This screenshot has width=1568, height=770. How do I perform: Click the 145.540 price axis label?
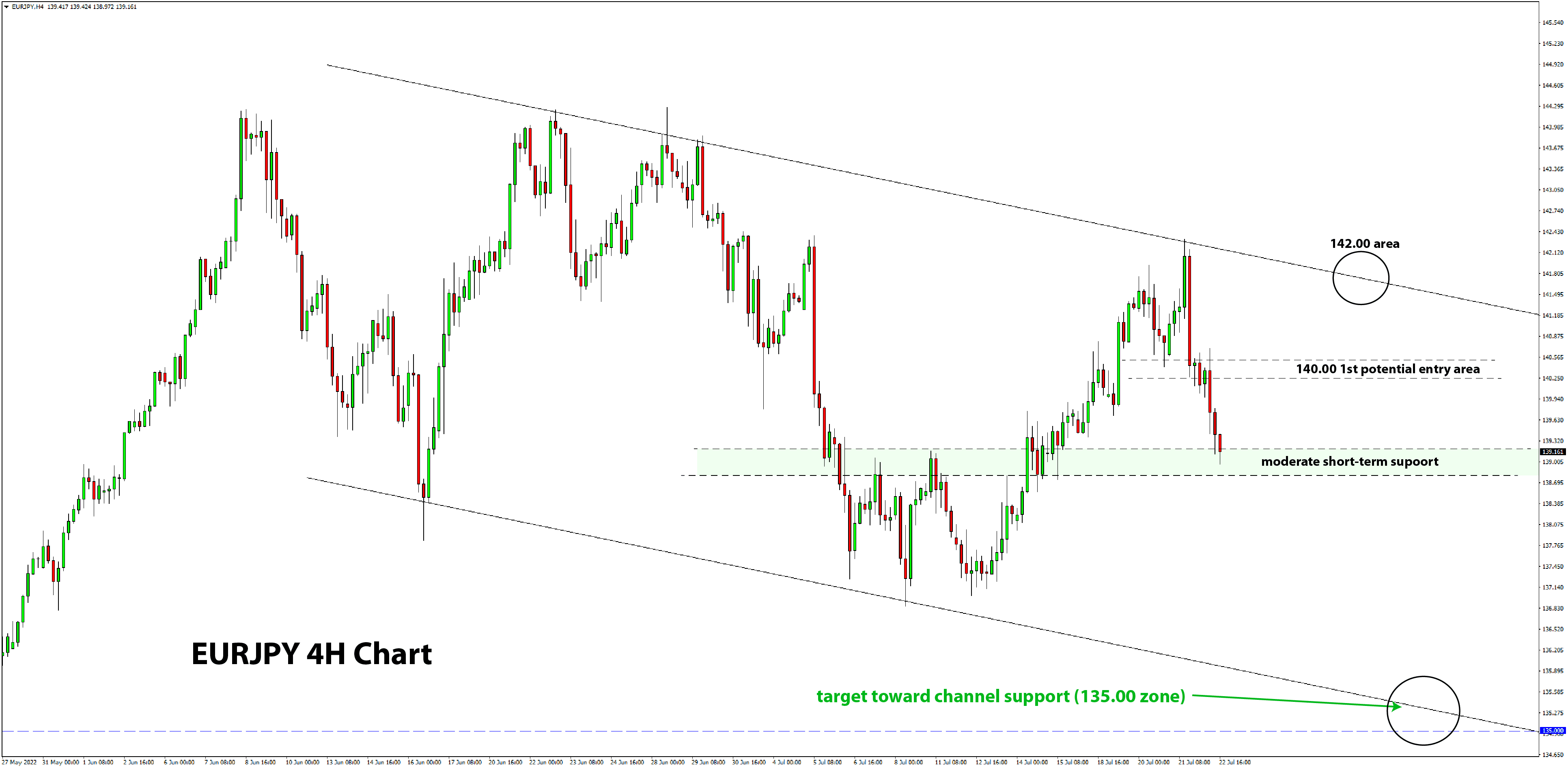[1552, 23]
